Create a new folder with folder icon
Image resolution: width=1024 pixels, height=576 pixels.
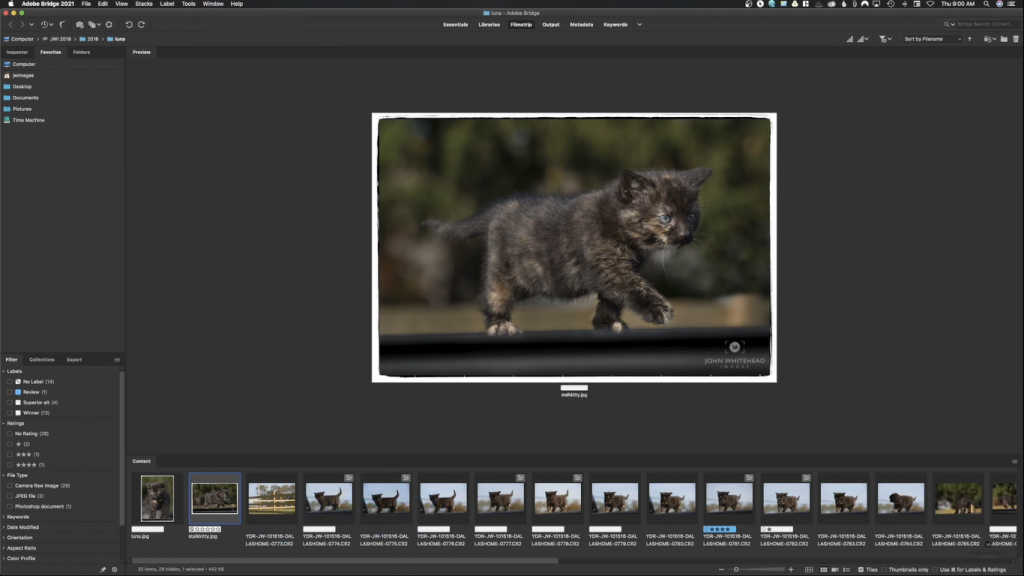[x=1003, y=39]
